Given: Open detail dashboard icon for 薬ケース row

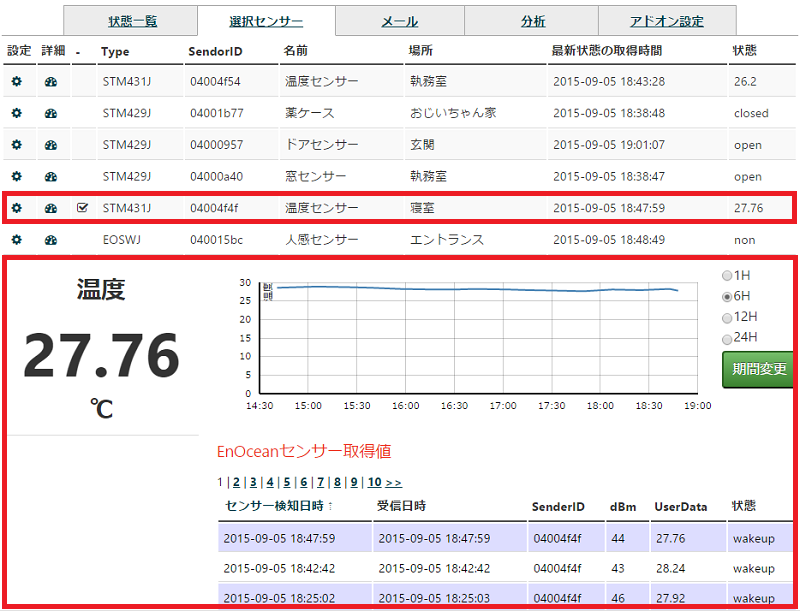Looking at the screenshot, I should tap(51, 113).
